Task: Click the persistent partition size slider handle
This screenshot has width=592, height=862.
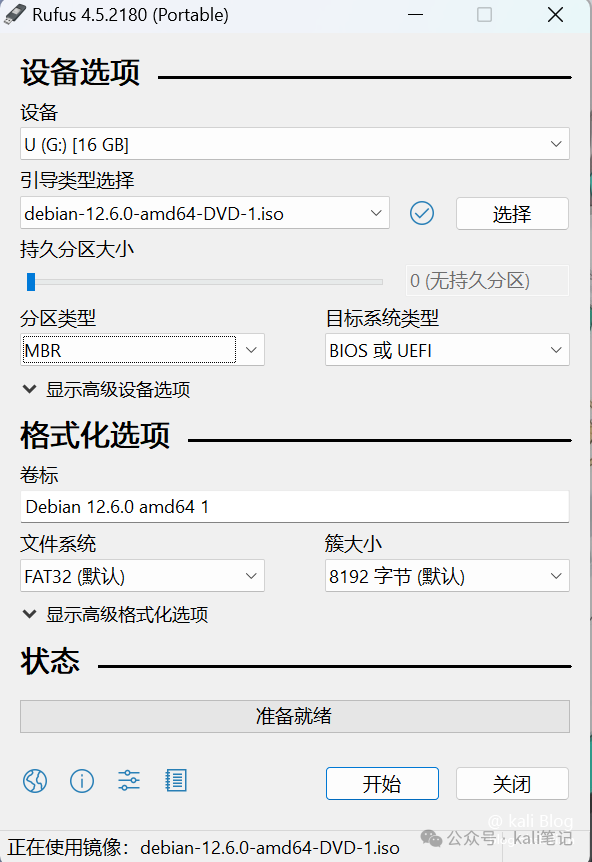Action: (x=31, y=281)
